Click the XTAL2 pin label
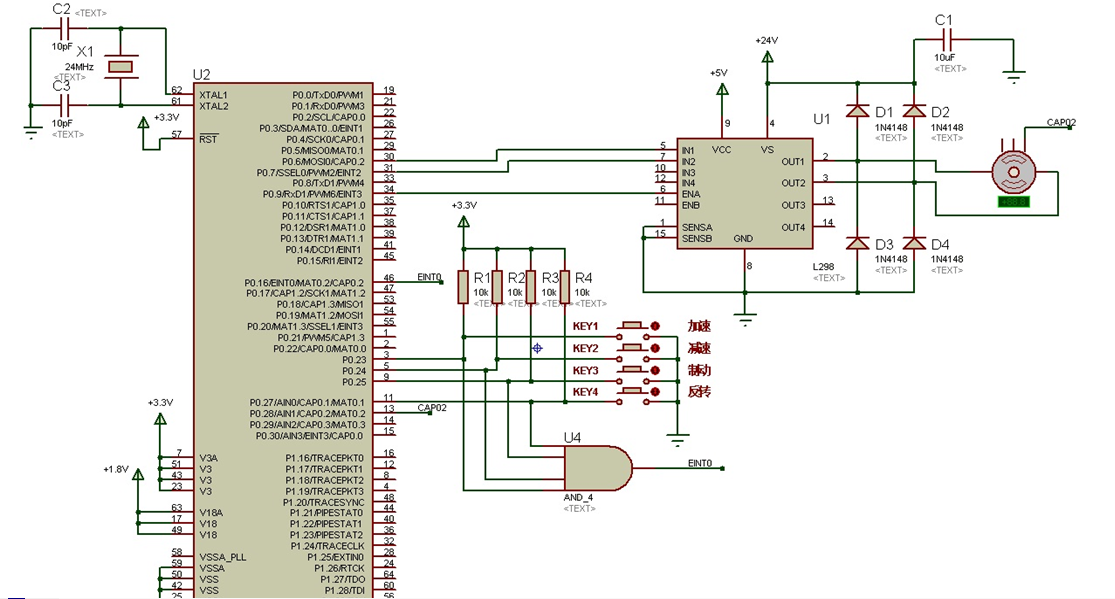1115x599 pixels. tap(213, 106)
